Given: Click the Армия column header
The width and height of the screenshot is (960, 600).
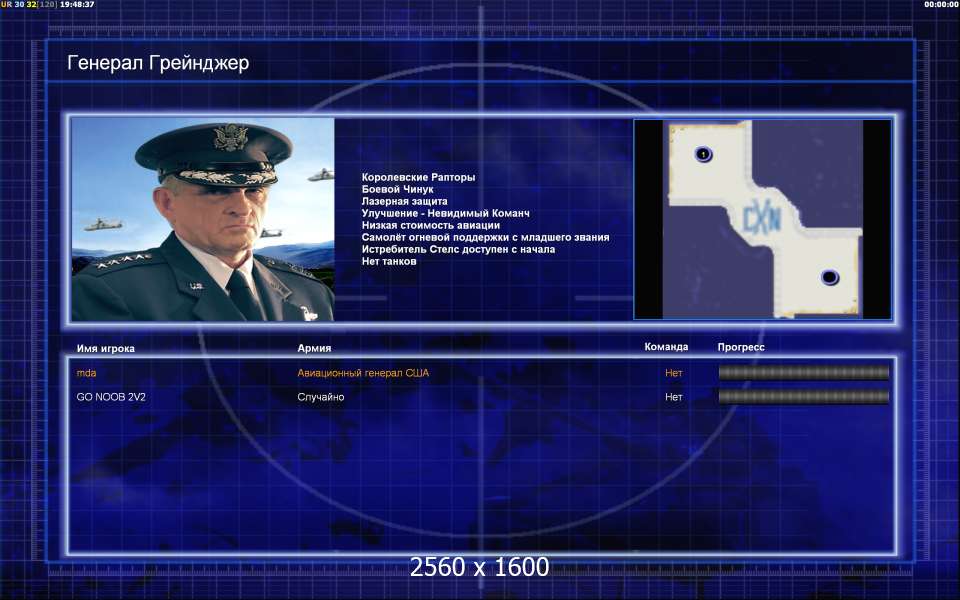Looking at the screenshot, I should point(314,348).
